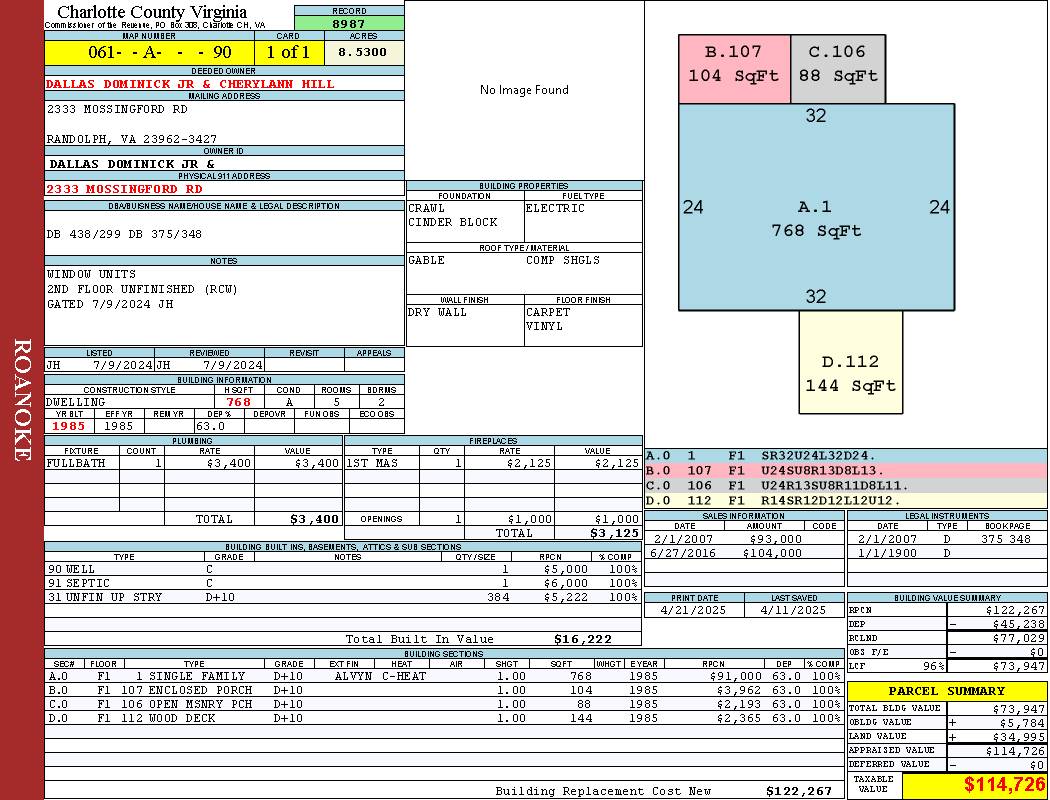Image resolution: width=1050 pixels, height=800 pixels.
Task: Click the note WINDOW UNITS
Action: coord(91,274)
